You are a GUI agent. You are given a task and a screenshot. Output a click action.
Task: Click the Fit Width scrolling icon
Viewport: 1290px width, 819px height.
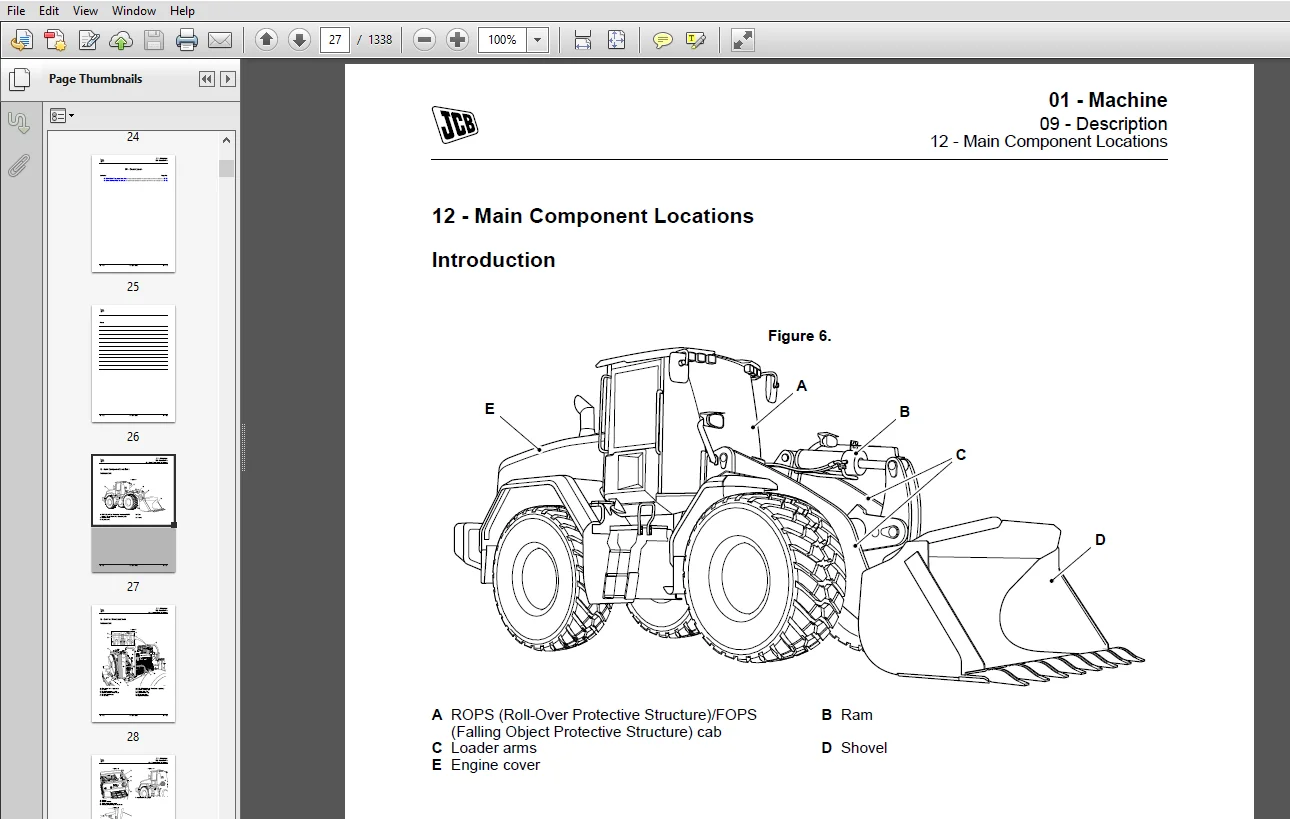[583, 40]
